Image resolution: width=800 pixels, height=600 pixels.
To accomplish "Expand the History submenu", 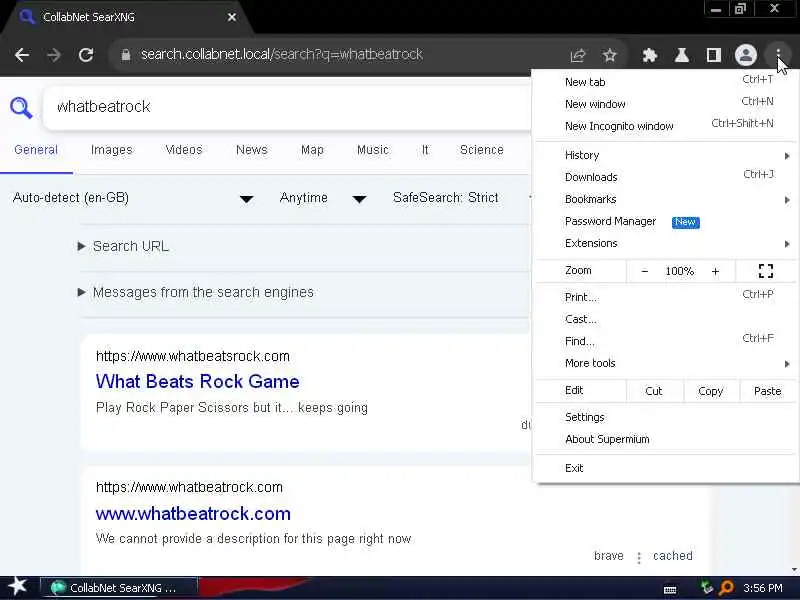I will pos(665,155).
